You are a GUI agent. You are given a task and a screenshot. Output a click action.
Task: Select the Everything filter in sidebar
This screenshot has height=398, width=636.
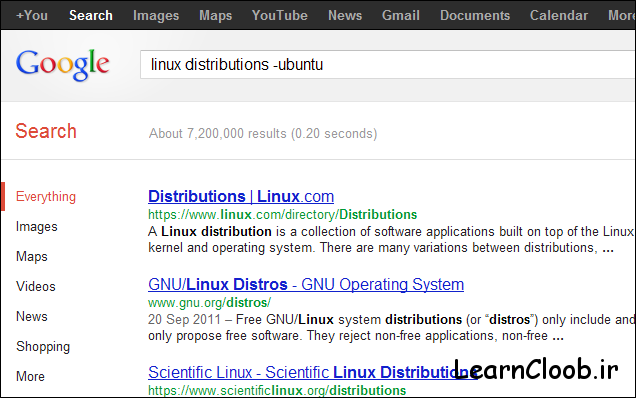click(x=46, y=197)
